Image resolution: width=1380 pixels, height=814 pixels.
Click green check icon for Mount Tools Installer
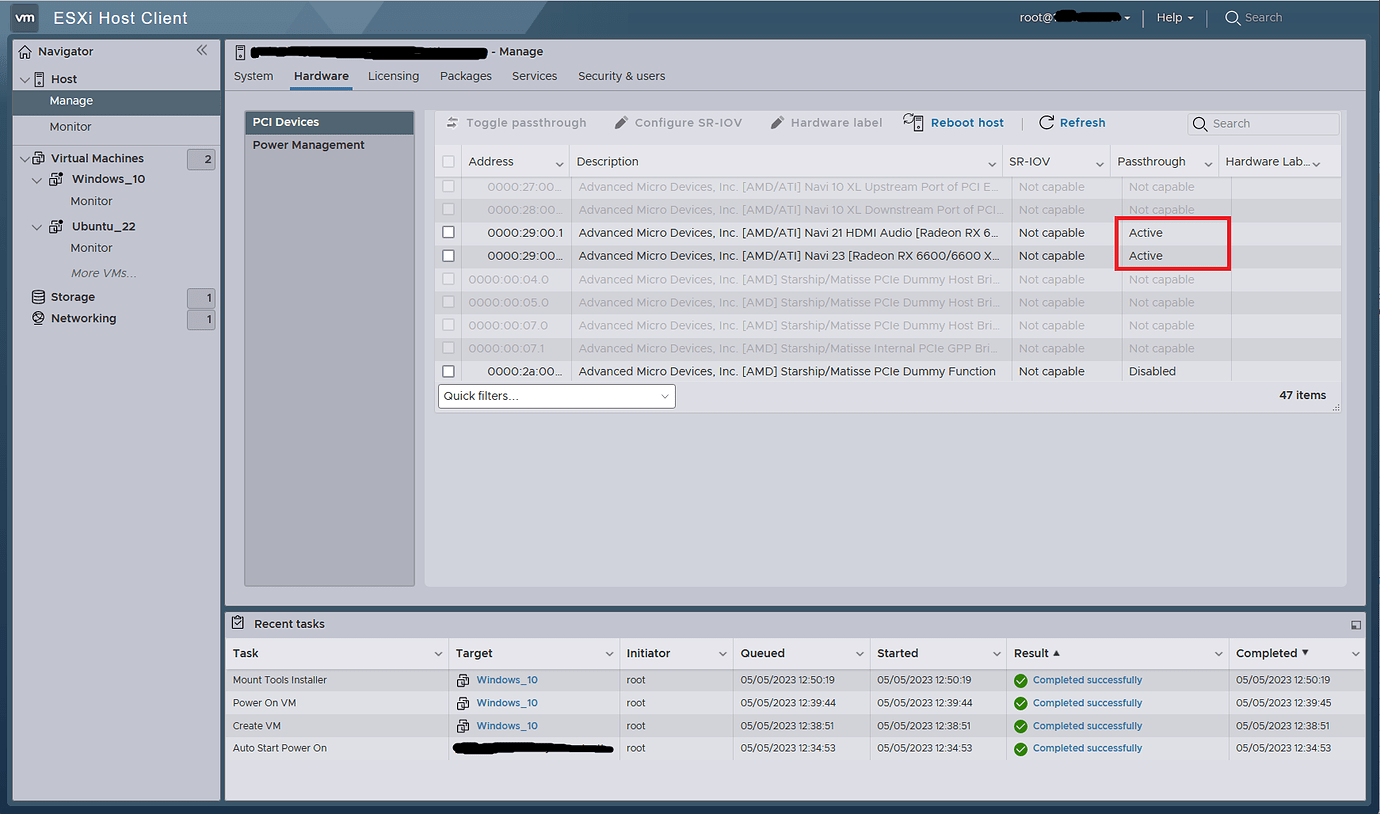point(1021,680)
